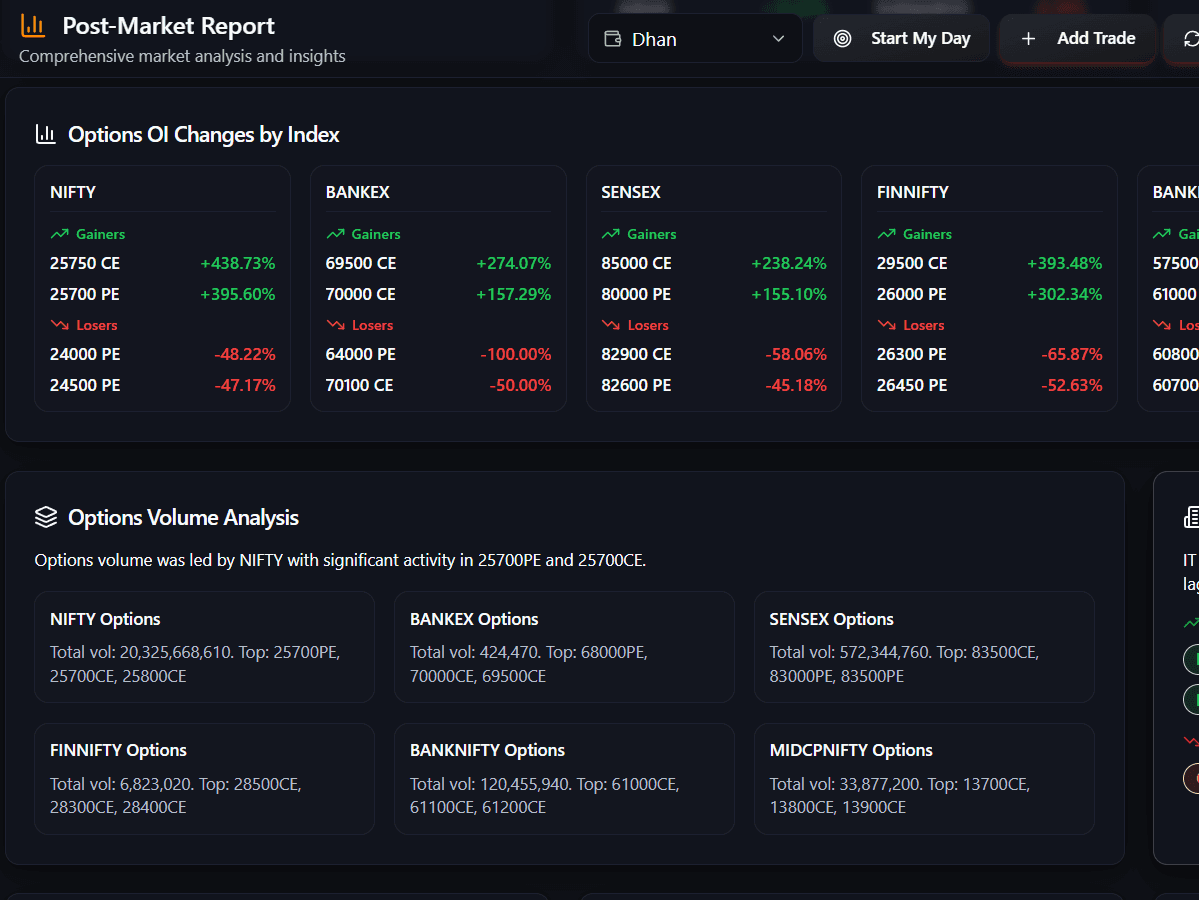Select the MIDCPNIFTY Options volume card
Image resolution: width=1199 pixels, height=900 pixels.
click(924, 778)
